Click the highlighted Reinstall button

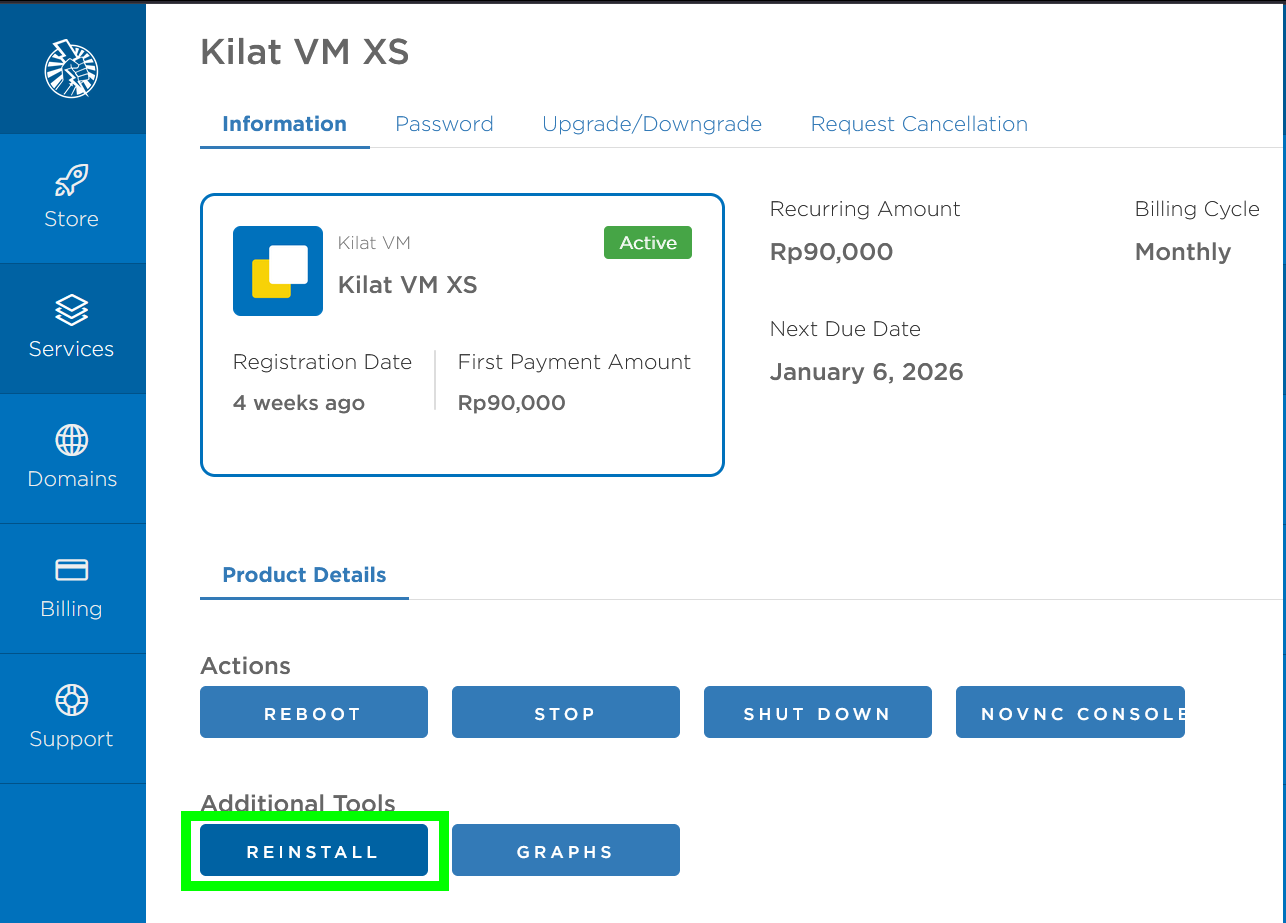(x=313, y=850)
